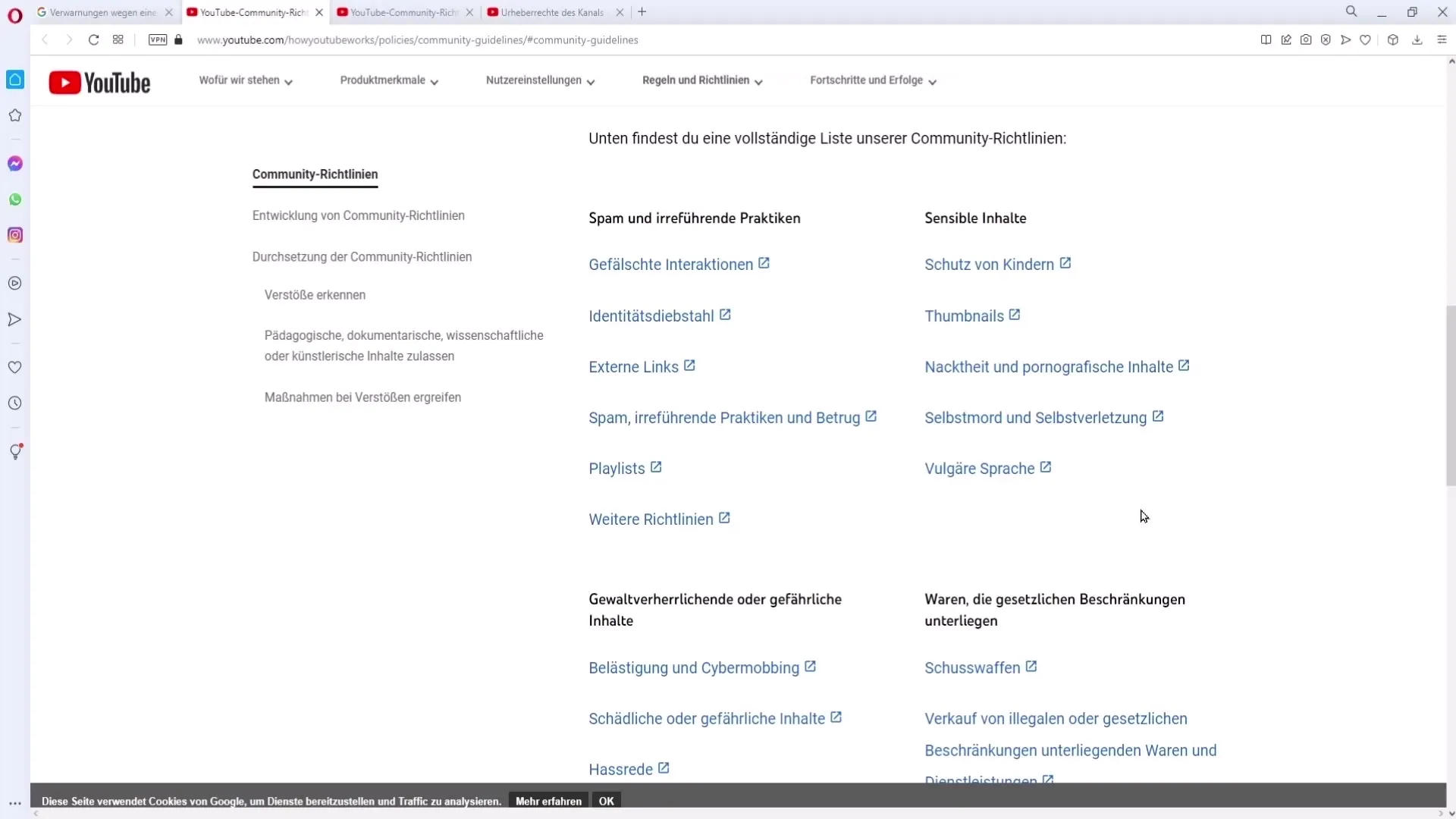Viewport: 1456px width, 819px height.
Task: Click the home icon in sidebar
Action: [x=15, y=79]
